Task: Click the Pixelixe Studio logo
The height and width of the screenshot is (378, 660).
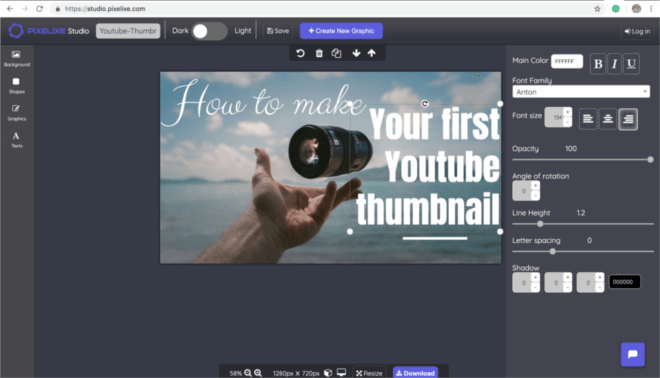Action: [x=49, y=31]
